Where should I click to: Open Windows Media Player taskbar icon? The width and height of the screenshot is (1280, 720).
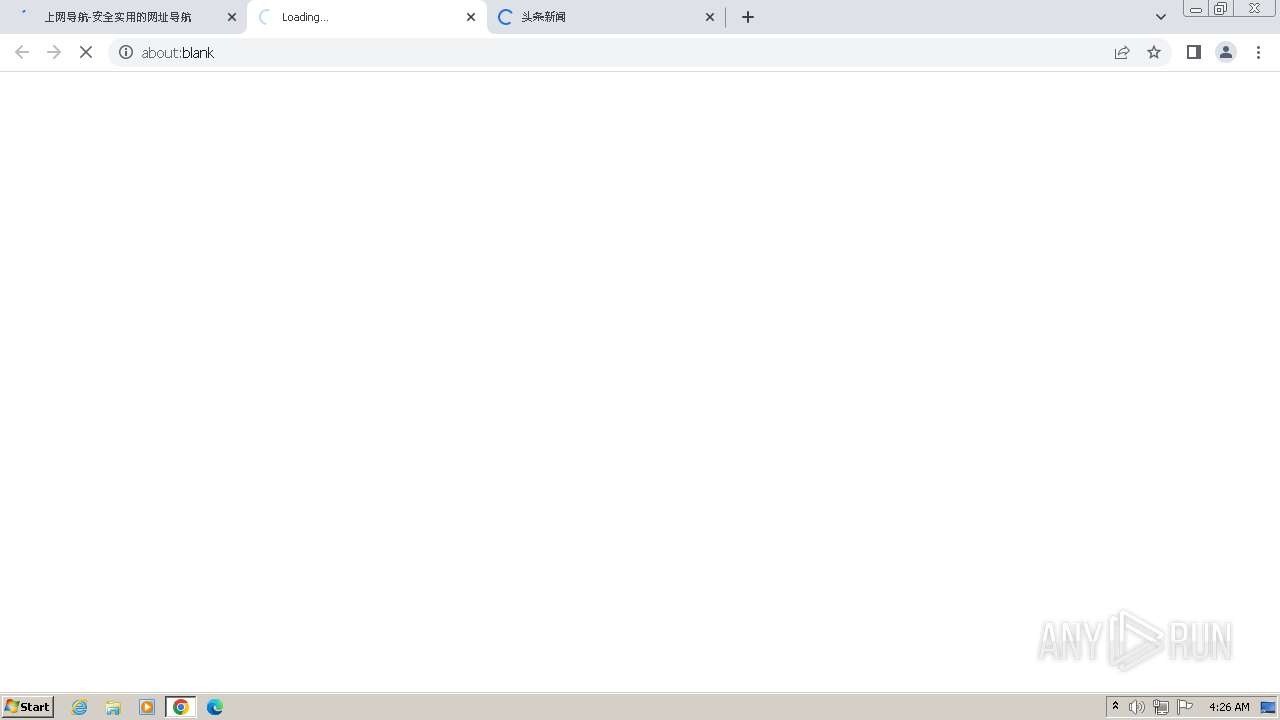tap(147, 707)
